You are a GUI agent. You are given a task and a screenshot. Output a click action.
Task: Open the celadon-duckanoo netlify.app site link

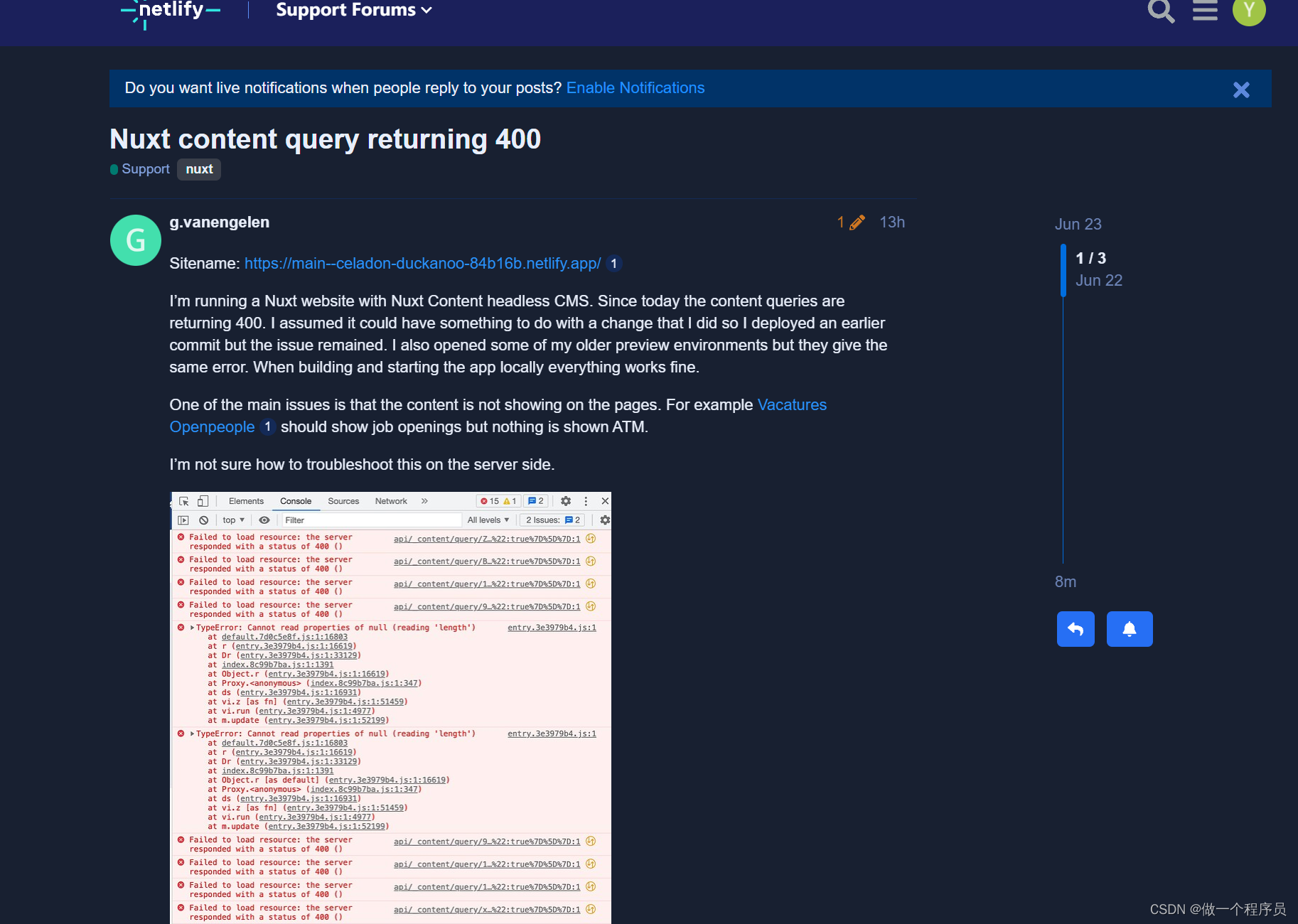click(422, 264)
